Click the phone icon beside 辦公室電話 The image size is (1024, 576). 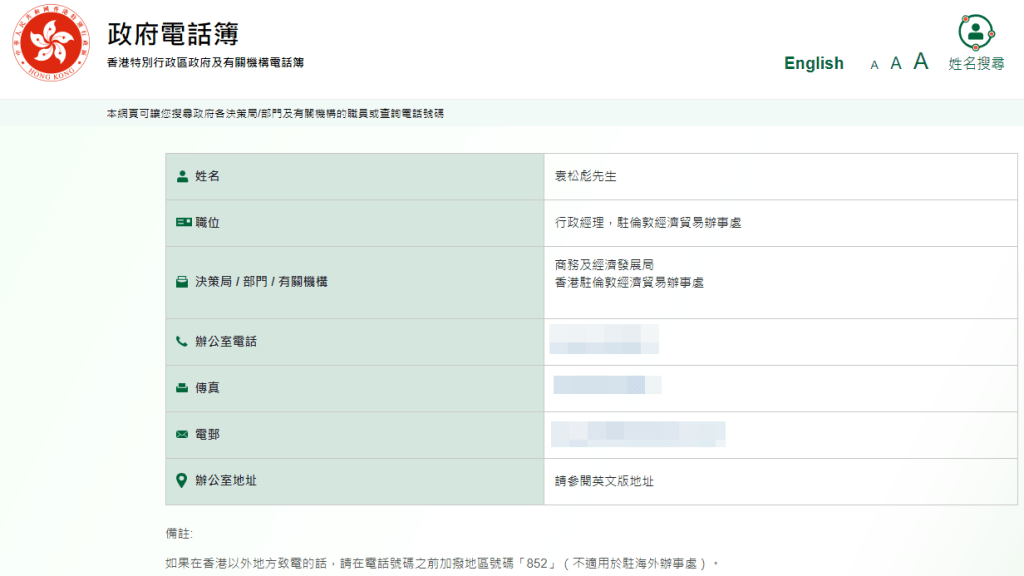click(182, 341)
